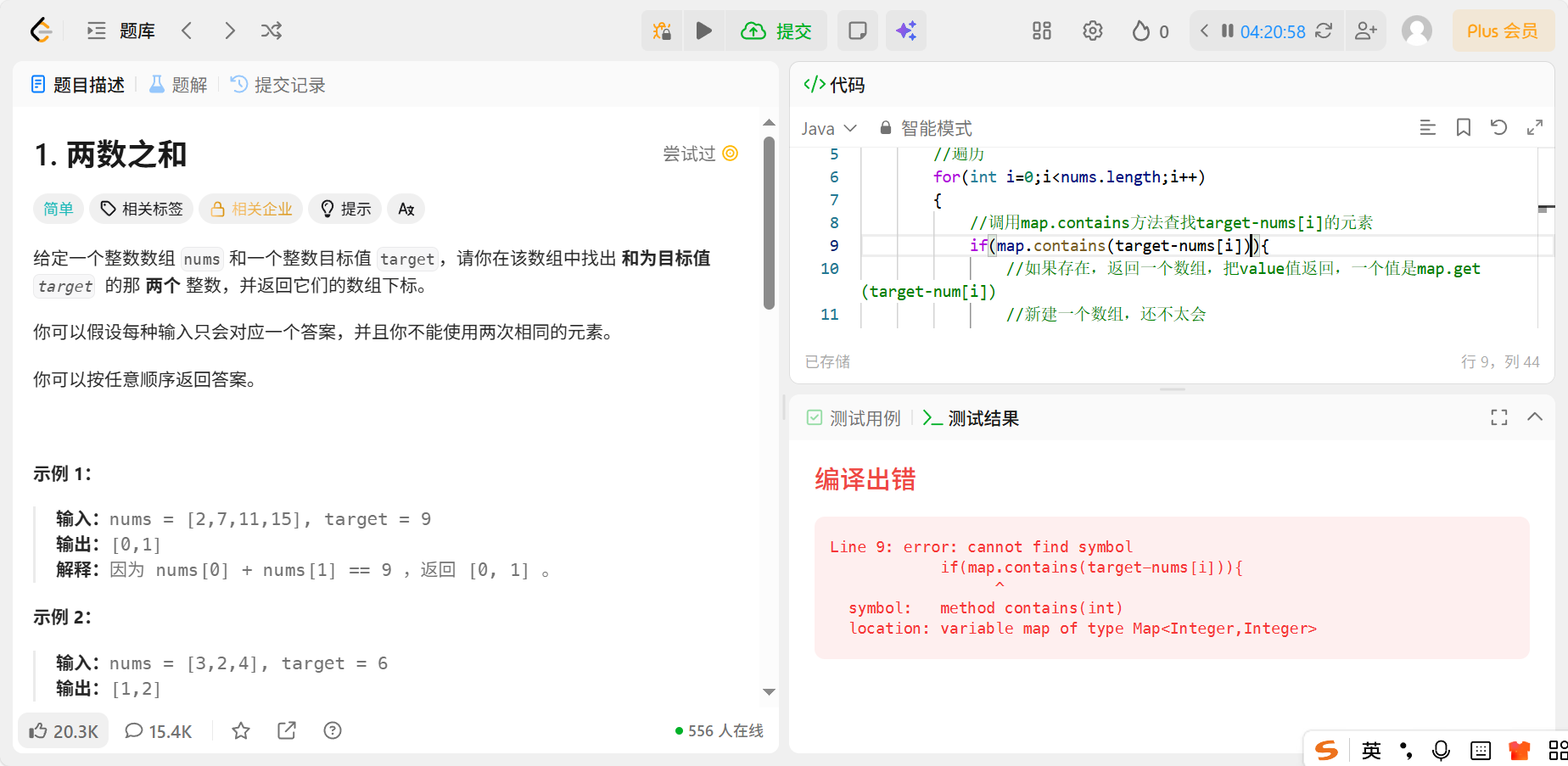Click the invite user icon

[1366, 31]
